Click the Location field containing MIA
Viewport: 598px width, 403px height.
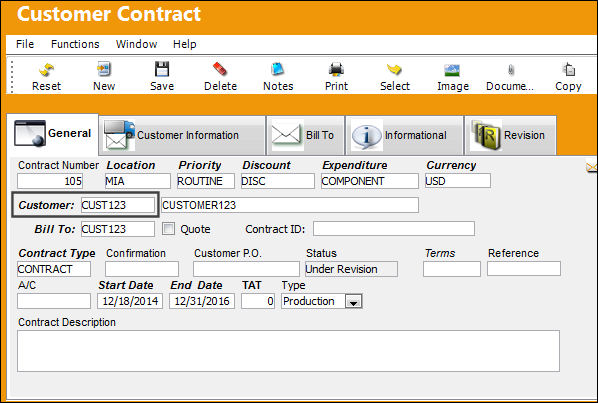tap(138, 181)
